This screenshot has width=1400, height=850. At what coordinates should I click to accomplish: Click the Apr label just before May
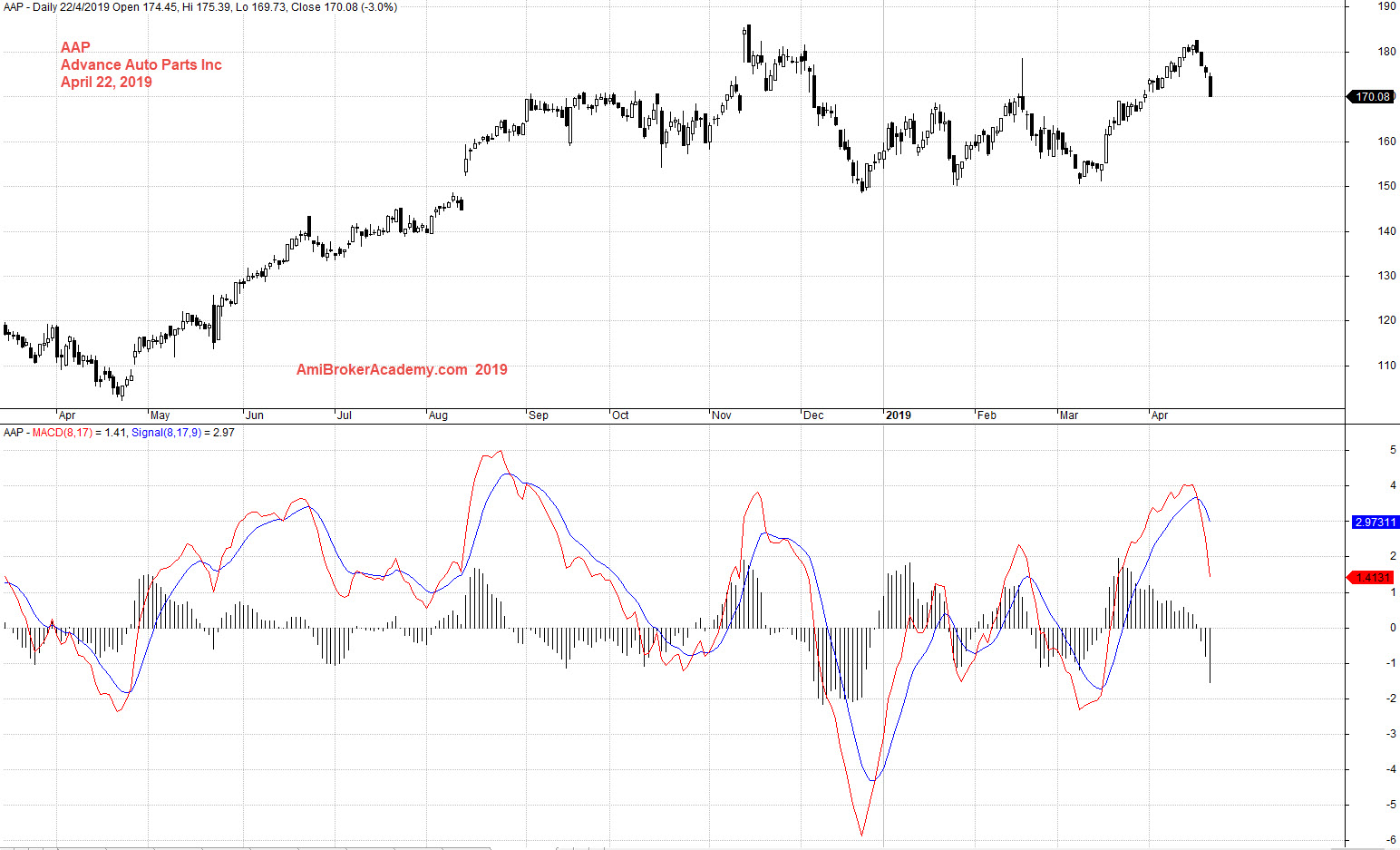pos(67,415)
